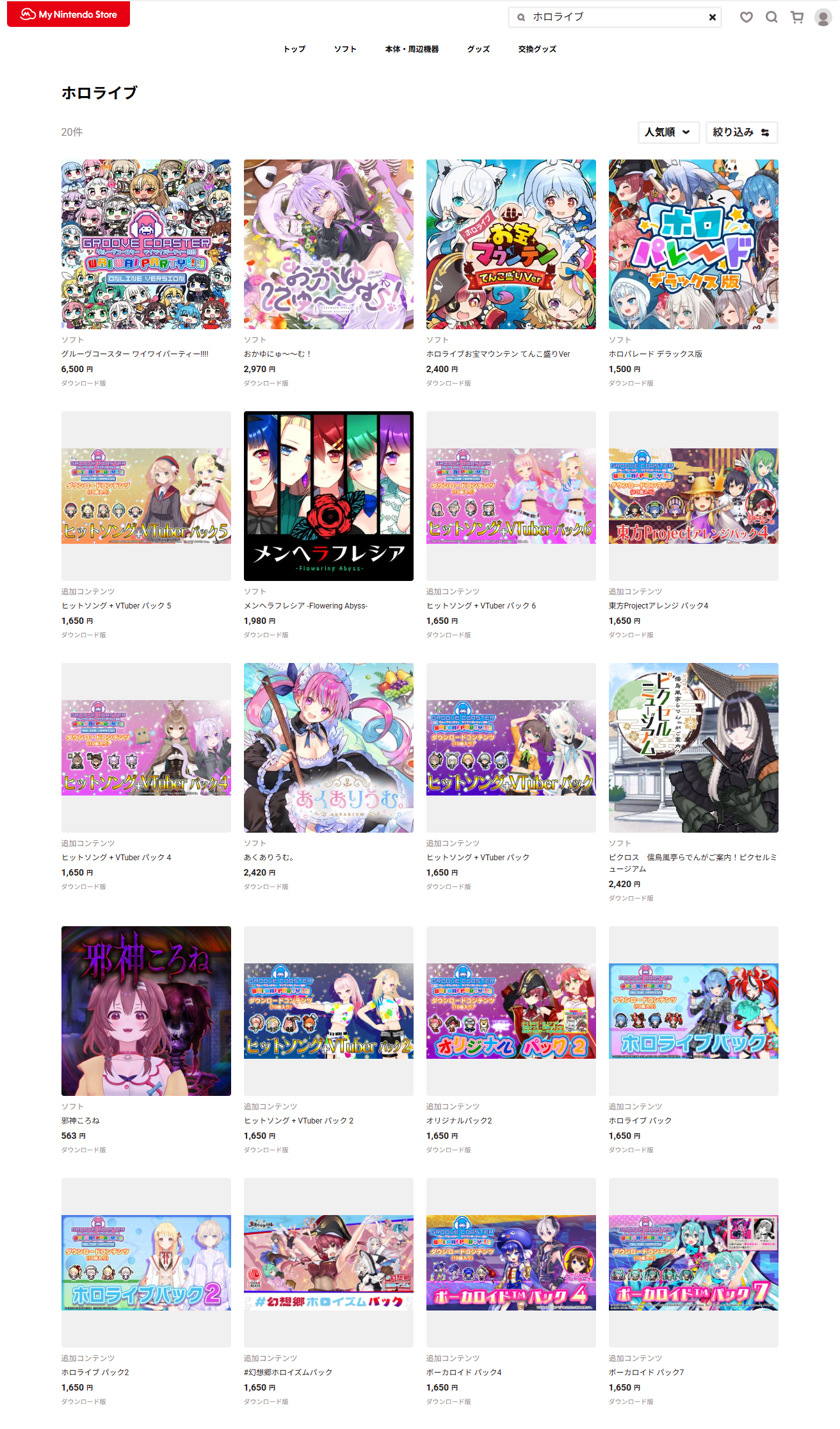Click magnifier icon inside search field

tap(521, 17)
